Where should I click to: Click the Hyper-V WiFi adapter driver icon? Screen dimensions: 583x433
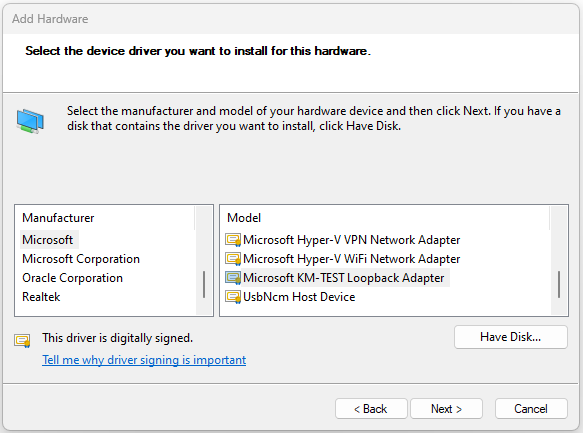(233, 259)
